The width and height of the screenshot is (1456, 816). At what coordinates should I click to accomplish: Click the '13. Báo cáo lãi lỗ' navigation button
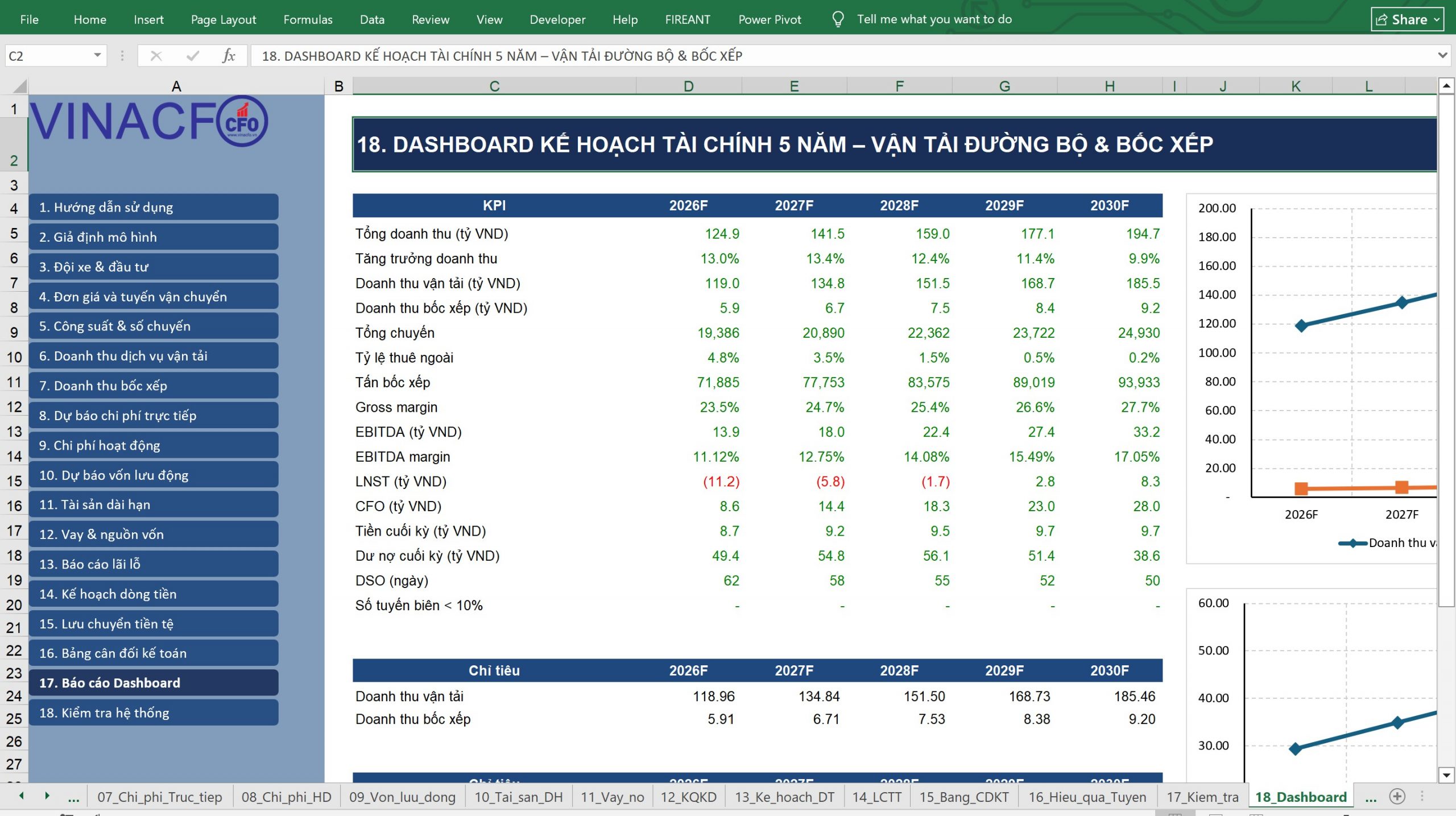tap(154, 564)
